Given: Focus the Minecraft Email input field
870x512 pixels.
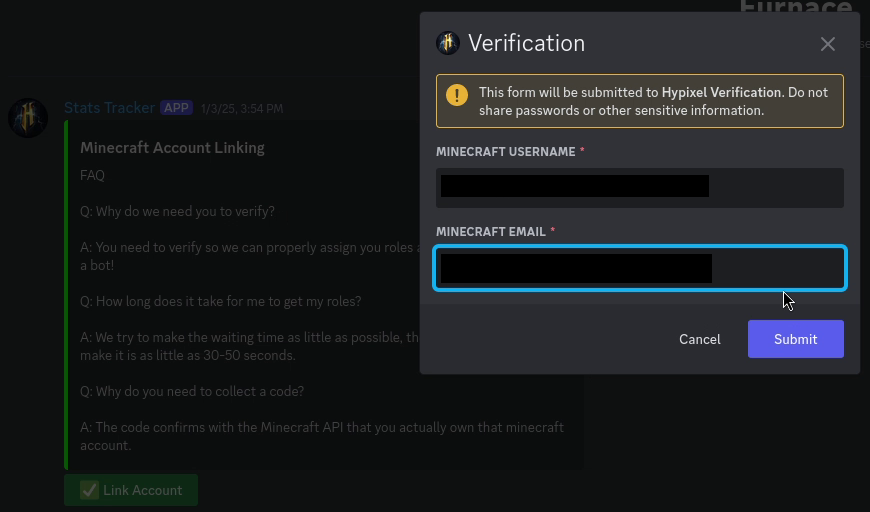Looking at the screenshot, I should (x=639, y=268).
